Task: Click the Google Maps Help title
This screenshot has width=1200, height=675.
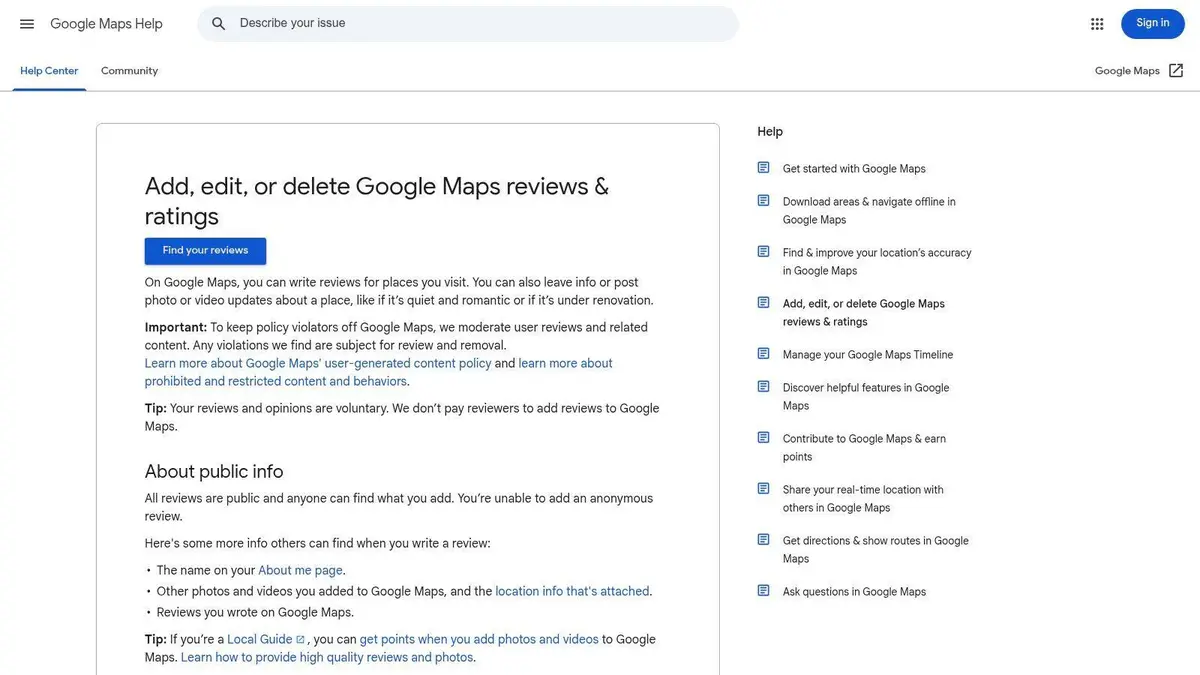Action: tap(106, 24)
